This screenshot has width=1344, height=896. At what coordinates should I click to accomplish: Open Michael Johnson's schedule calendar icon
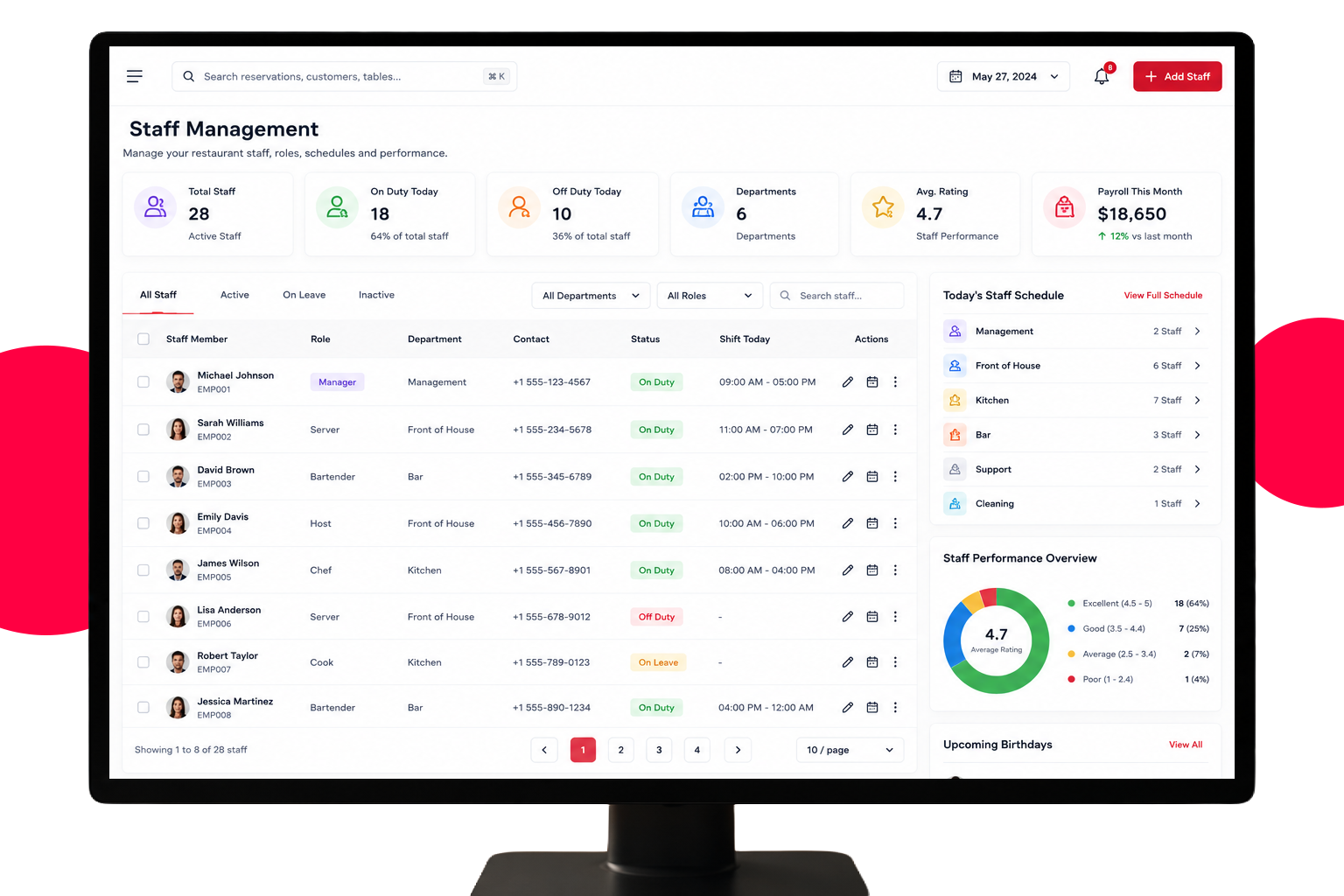click(x=872, y=382)
